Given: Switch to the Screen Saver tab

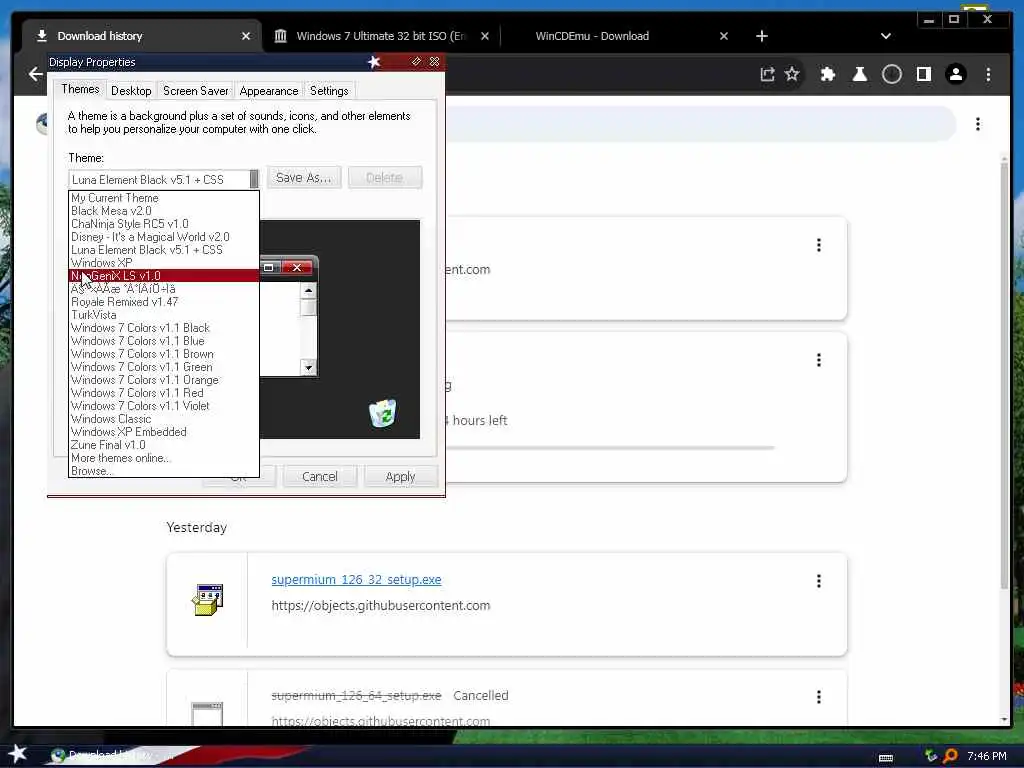Looking at the screenshot, I should point(195,91).
